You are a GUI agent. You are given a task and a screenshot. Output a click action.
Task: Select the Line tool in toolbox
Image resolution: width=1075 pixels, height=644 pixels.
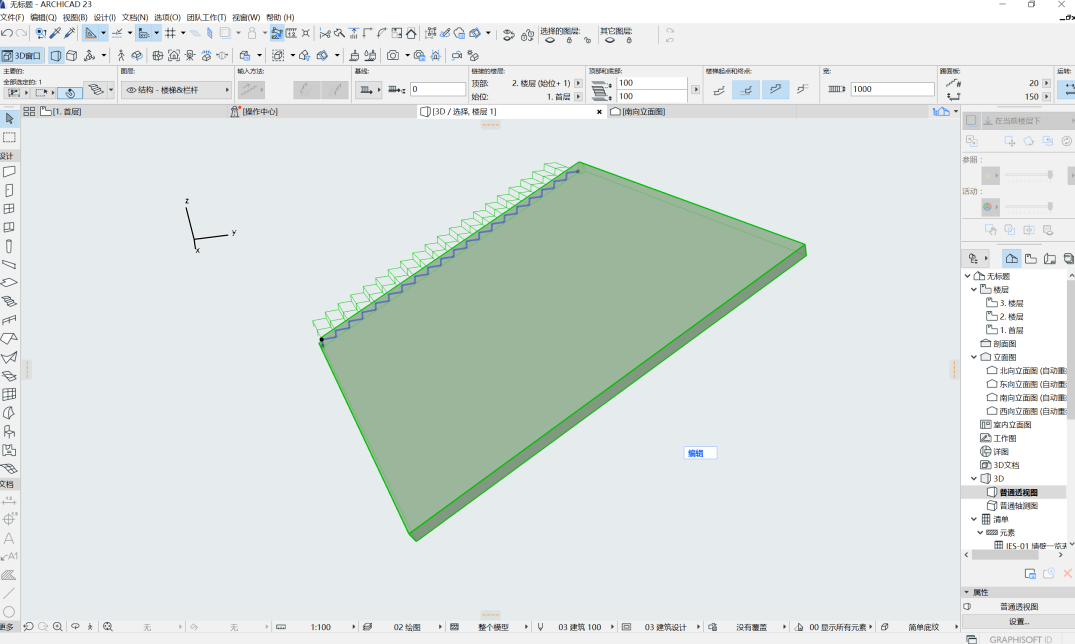click(9, 593)
